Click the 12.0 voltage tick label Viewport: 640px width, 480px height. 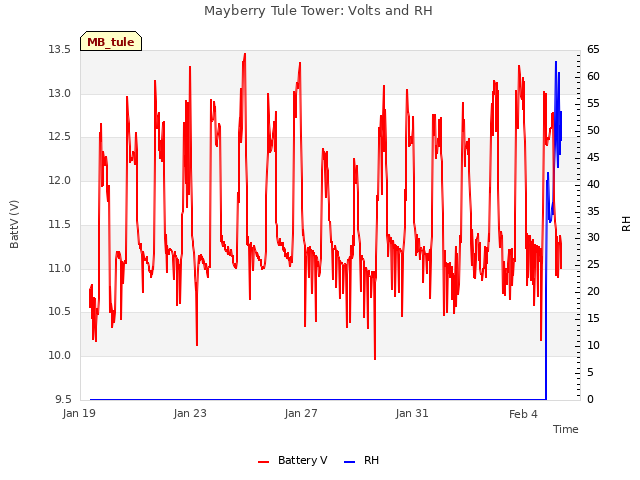(60, 180)
